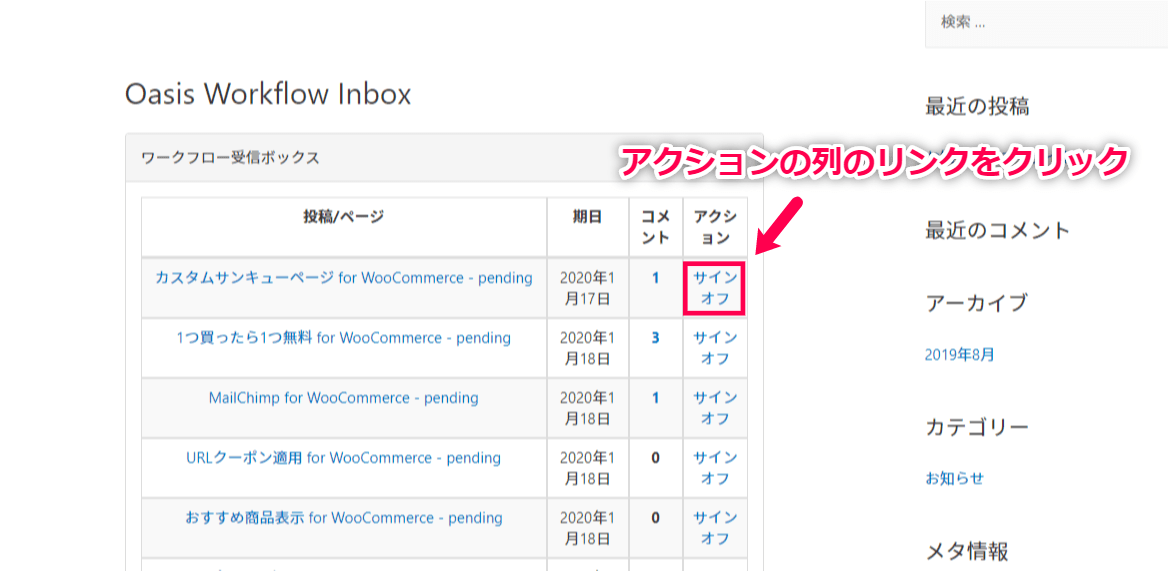Screen dimensions: 1168x571
Task: Open the お知らせ category link
Action: click(954, 478)
